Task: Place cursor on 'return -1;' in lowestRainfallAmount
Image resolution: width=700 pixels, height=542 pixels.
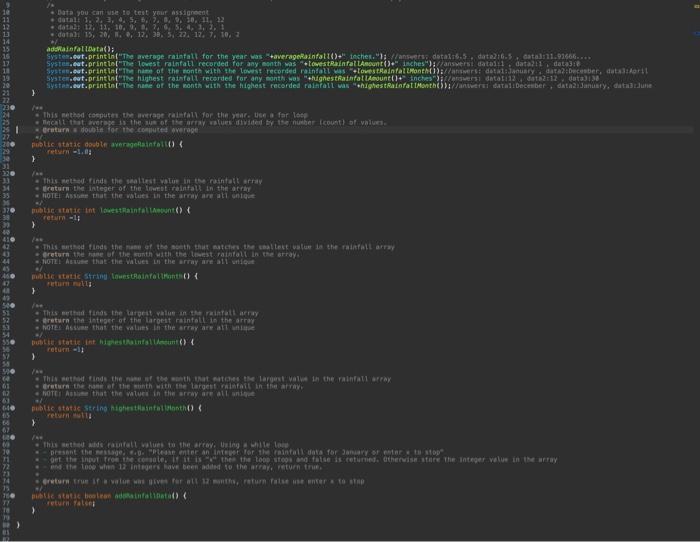Action: point(62,218)
